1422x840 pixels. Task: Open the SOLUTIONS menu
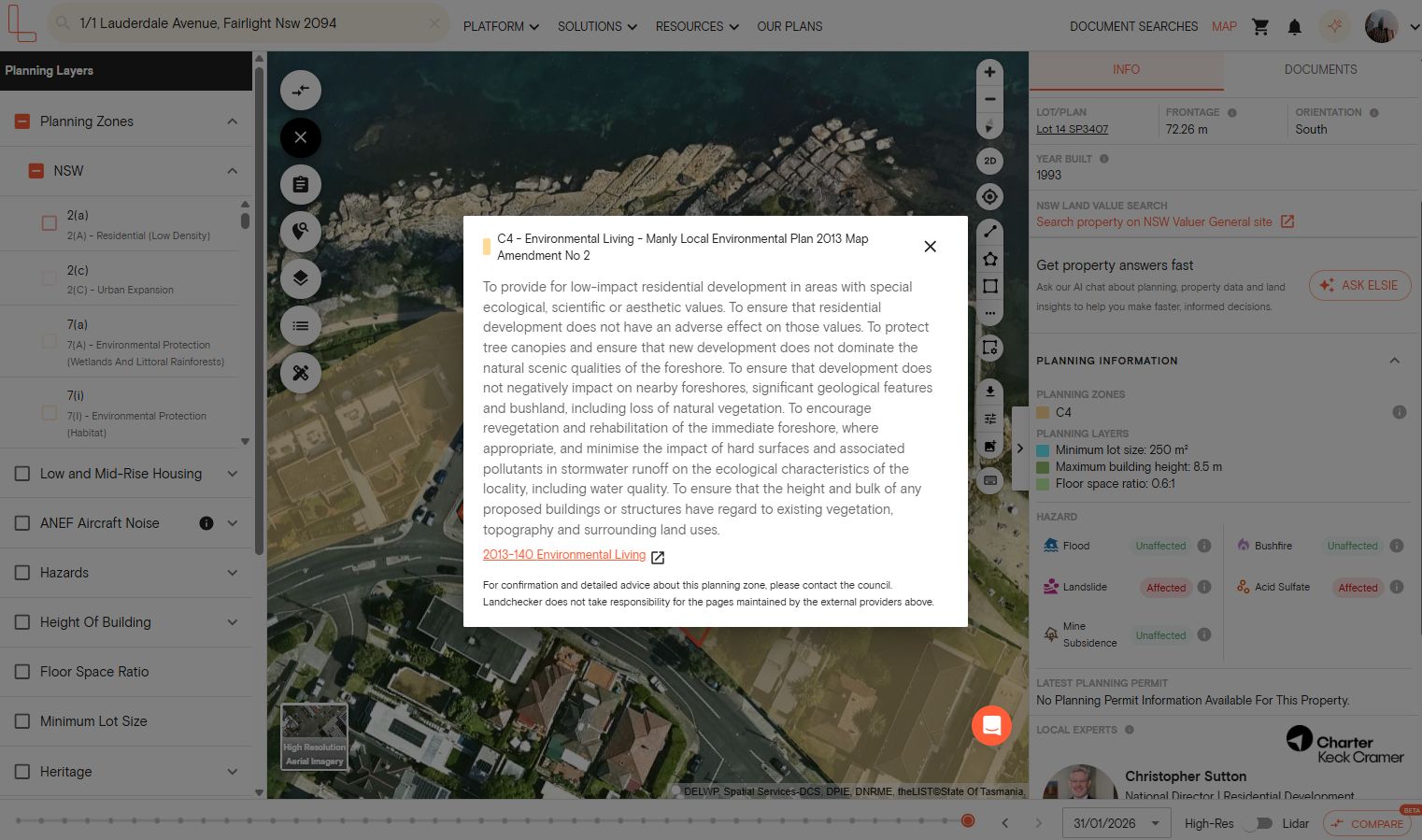tap(597, 27)
